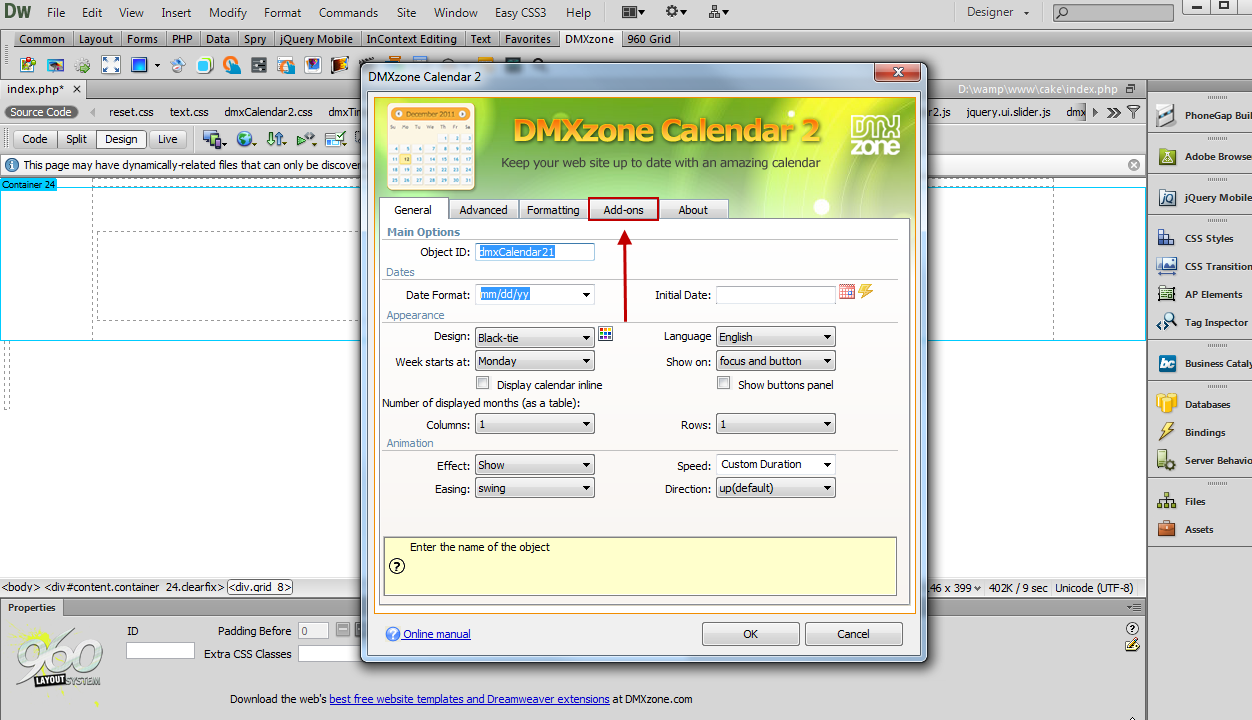This screenshot has width=1252, height=720.
Task: Enable Show buttons panel checkbox
Action: point(724,384)
